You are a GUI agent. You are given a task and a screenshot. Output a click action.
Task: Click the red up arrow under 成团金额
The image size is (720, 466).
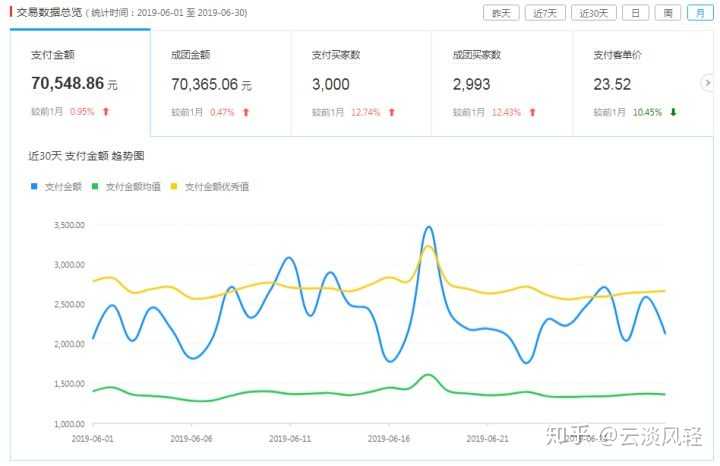246,112
